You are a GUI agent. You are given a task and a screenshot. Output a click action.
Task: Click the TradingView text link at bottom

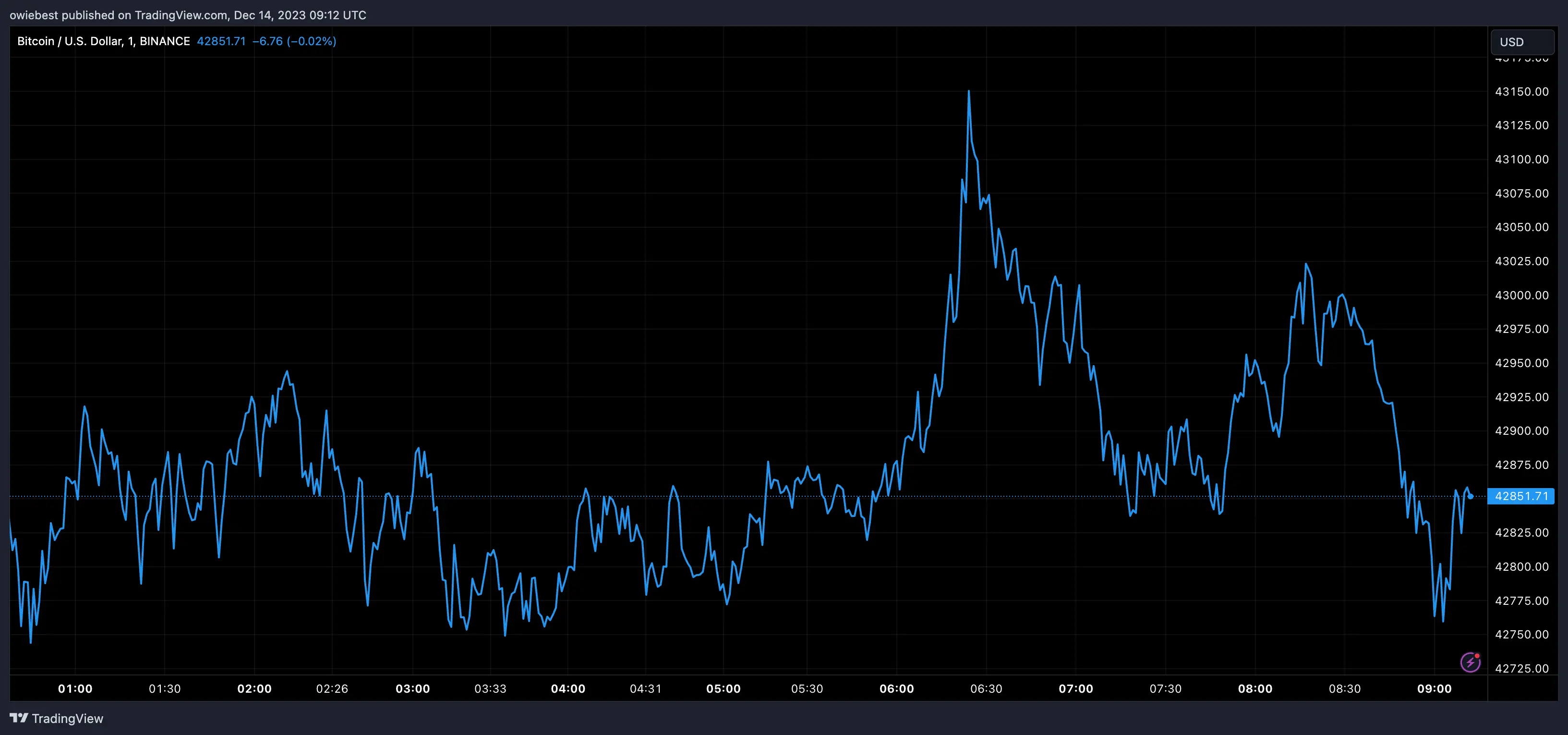coord(69,719)
